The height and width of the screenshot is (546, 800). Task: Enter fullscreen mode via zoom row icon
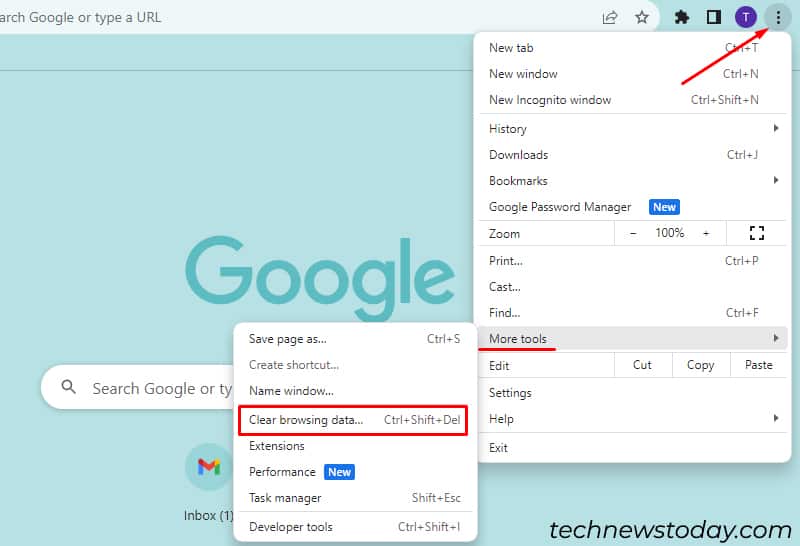point(757,233)
